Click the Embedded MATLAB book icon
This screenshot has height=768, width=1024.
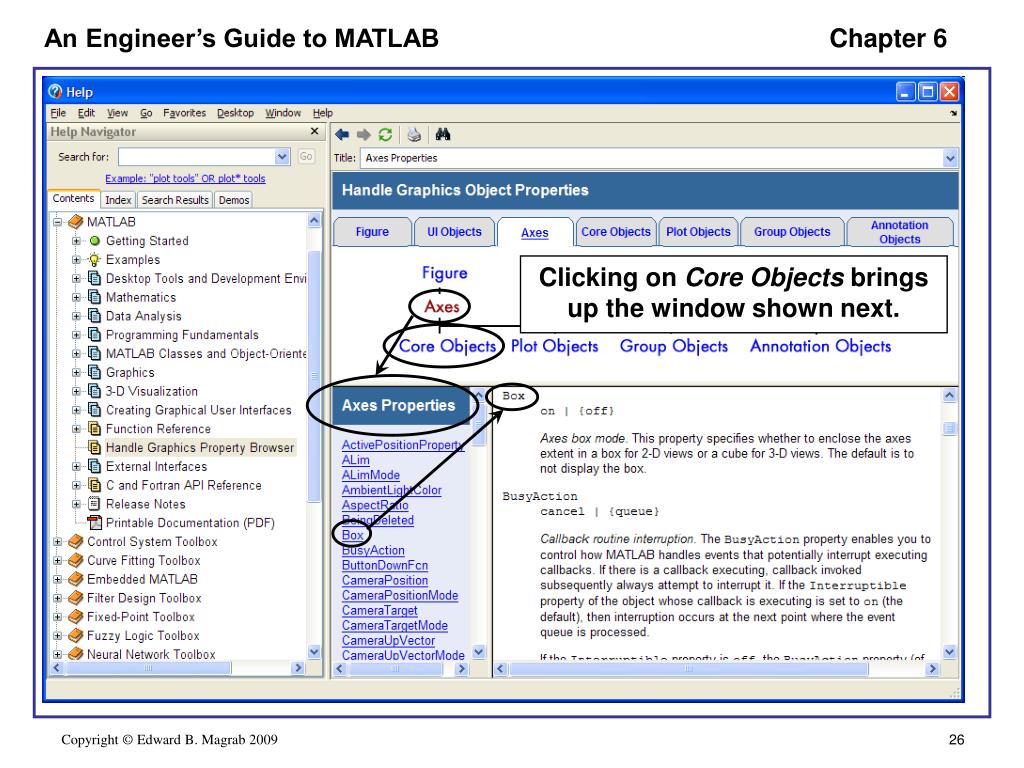coord(76,579)
